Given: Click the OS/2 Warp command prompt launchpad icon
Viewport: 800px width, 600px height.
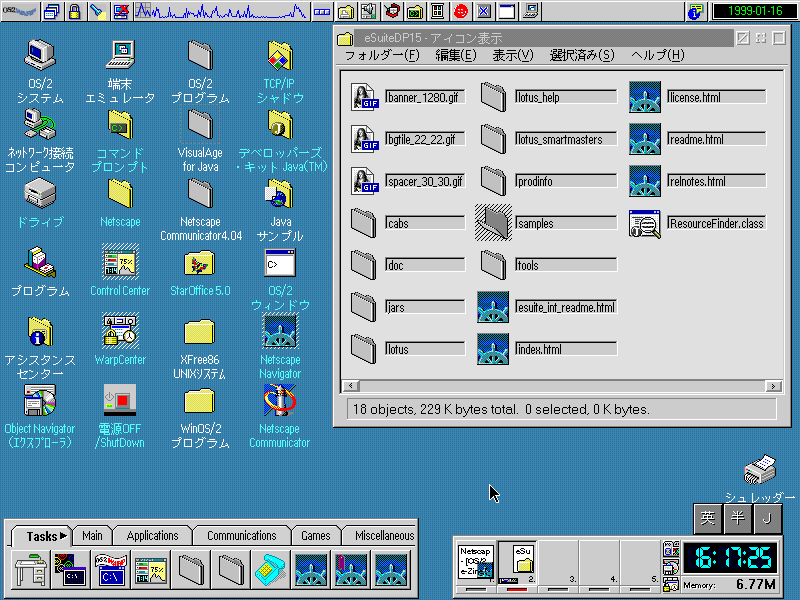Looking at the screenshot, I should coord(111,569).
